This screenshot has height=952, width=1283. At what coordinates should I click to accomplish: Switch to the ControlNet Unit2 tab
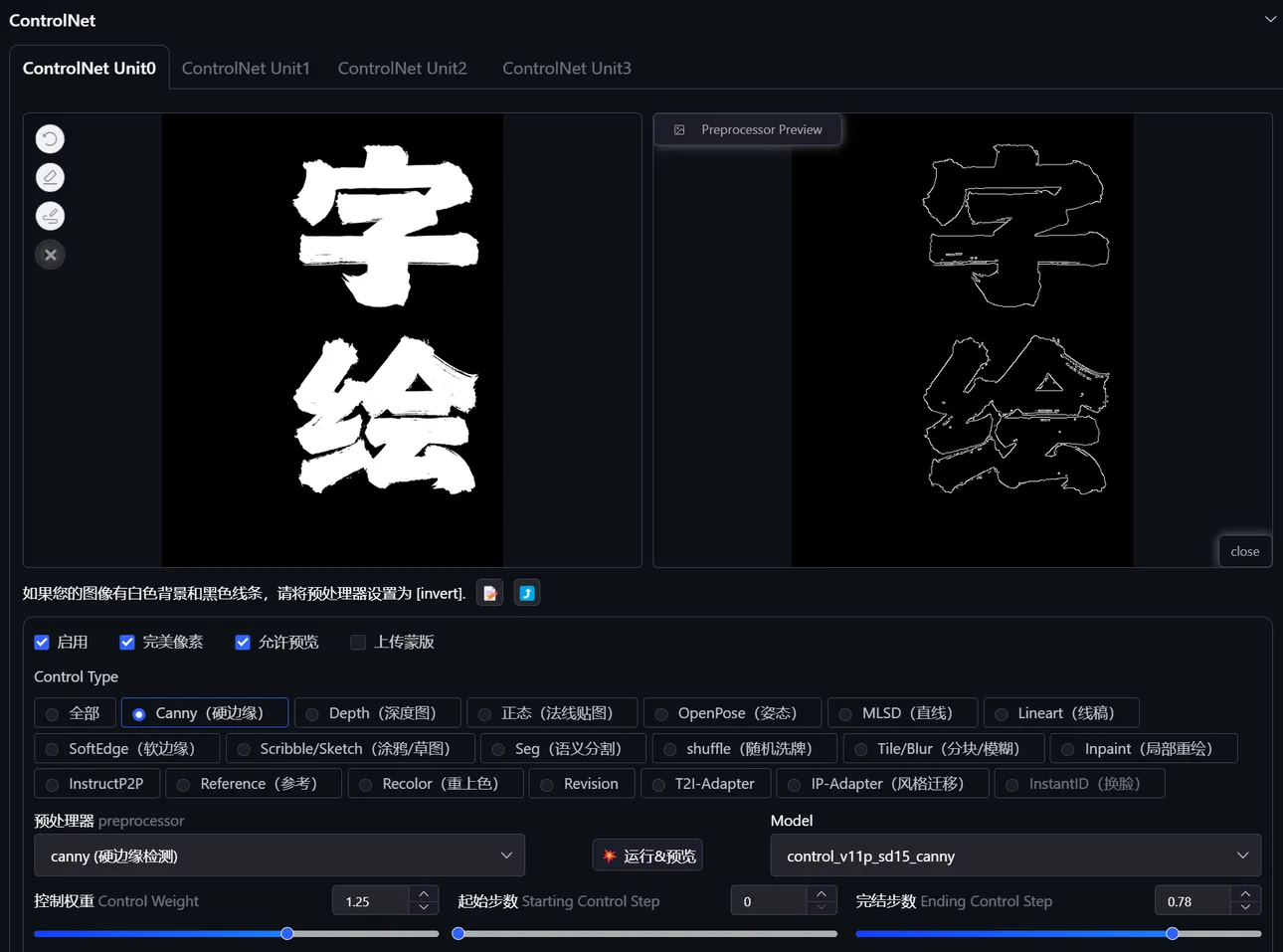[402, 69]
